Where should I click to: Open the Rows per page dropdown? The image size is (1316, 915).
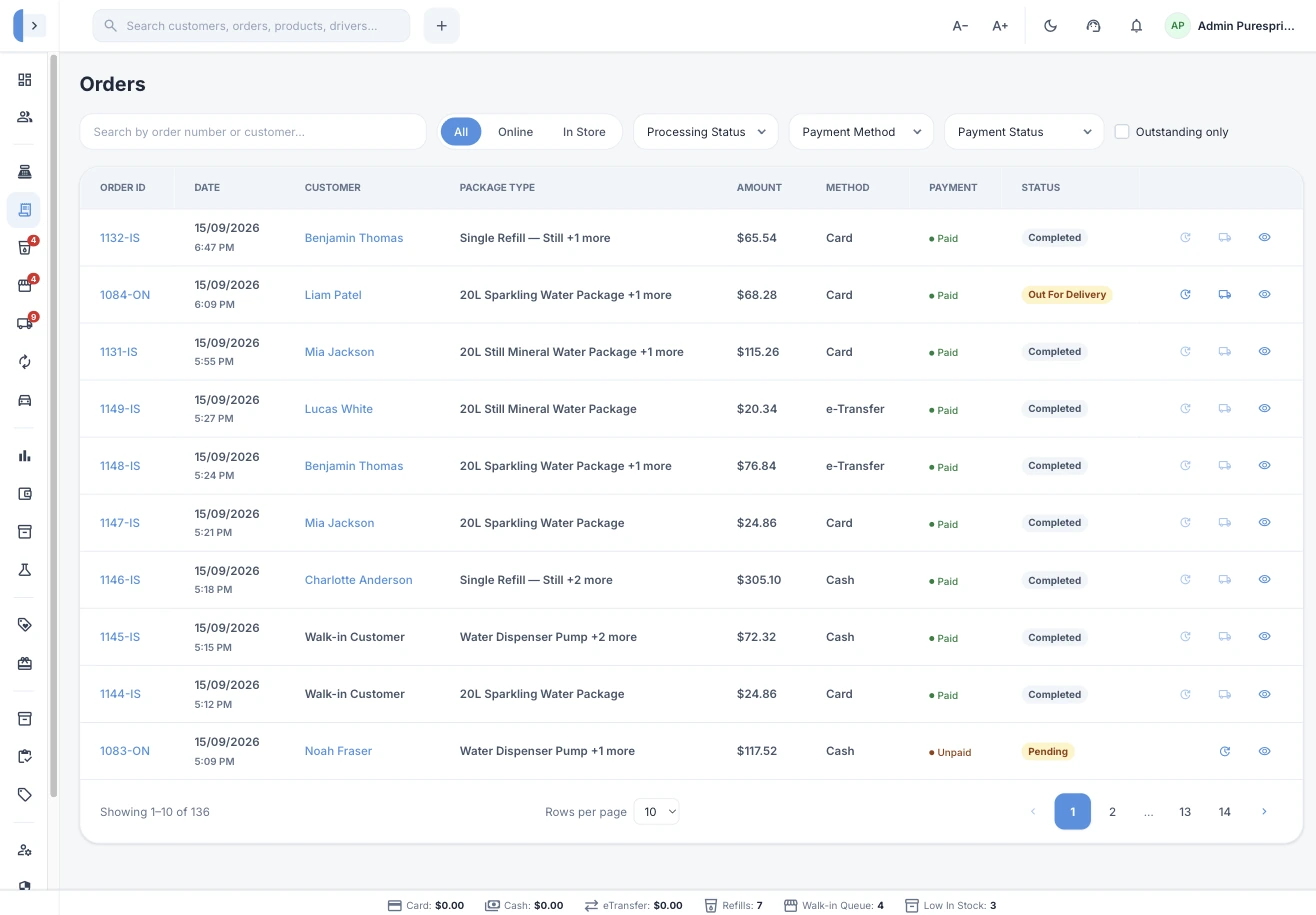pyautogui.click(x=657, y=812)
